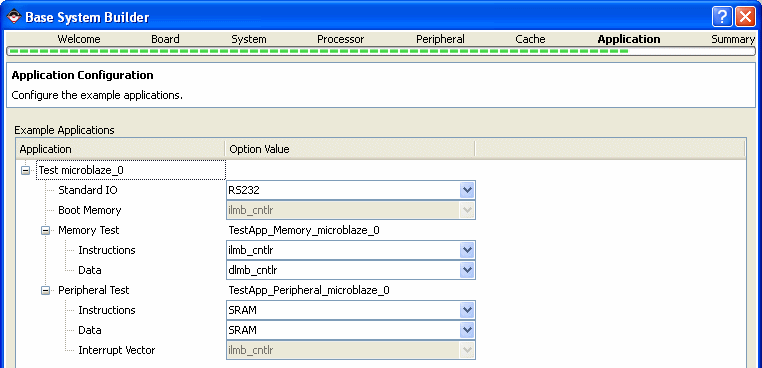Collapse the Test microblaze_0 tree node
The image size is (762, 368).
[x=25, y=171]
